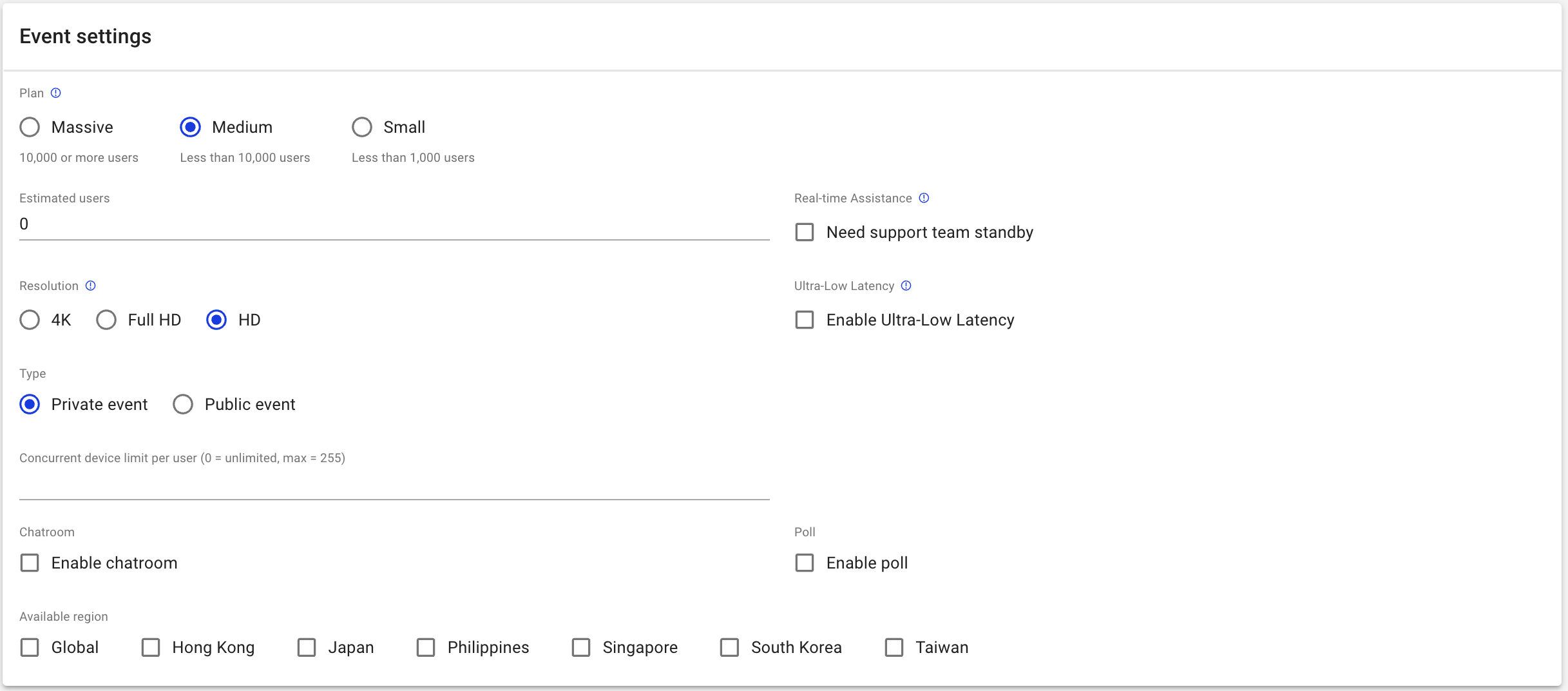Select the Massive plan option
1568x691 pixels.
click(30, 127)
